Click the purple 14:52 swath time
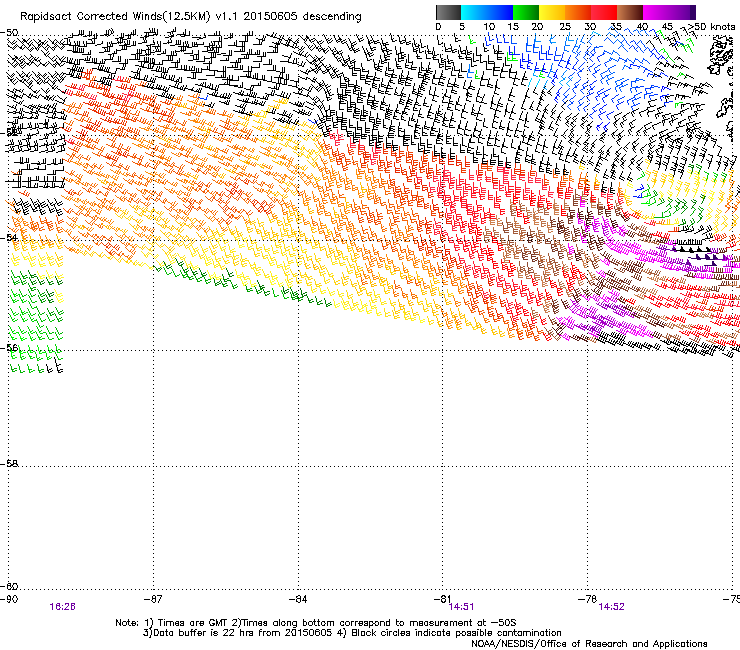Screen dimensions: 740x650 611,607
